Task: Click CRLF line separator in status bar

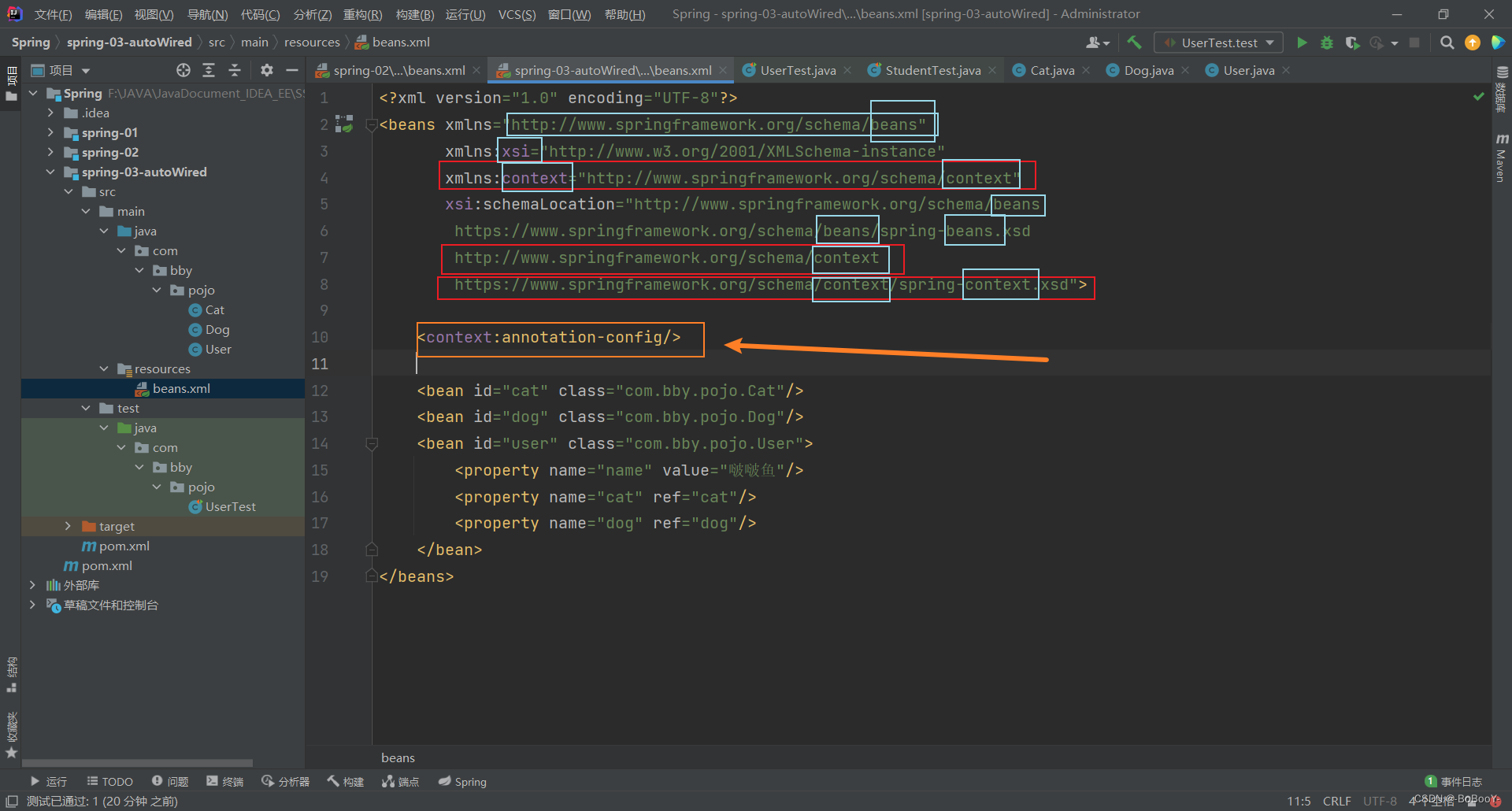Action: pyautogui.click(x=1336, y=801)
